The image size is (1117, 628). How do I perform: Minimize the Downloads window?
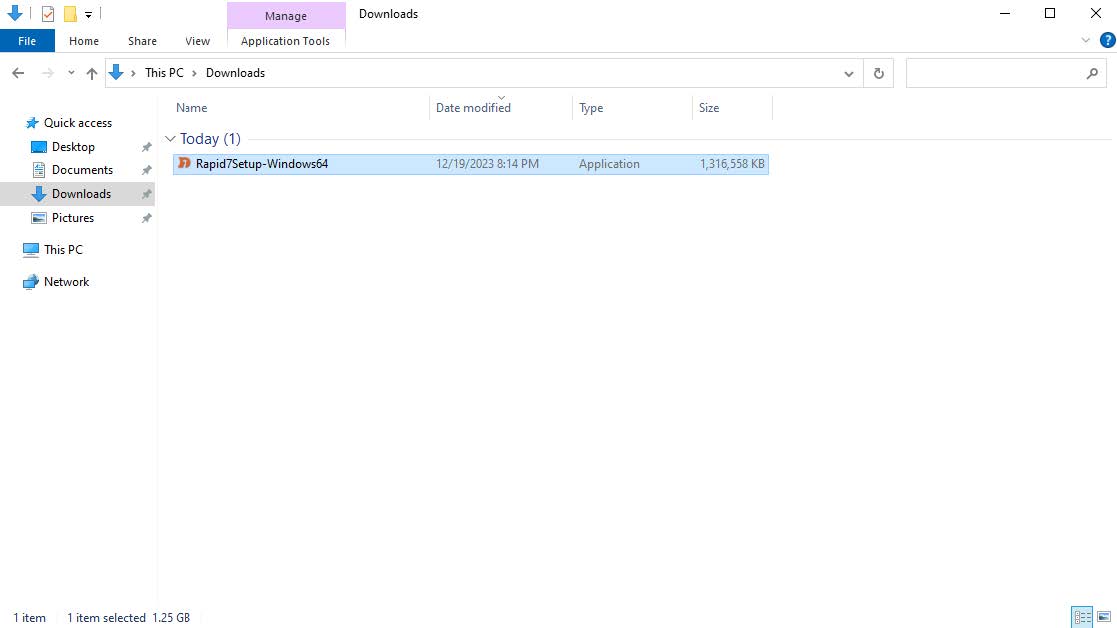coord(1005,14)
